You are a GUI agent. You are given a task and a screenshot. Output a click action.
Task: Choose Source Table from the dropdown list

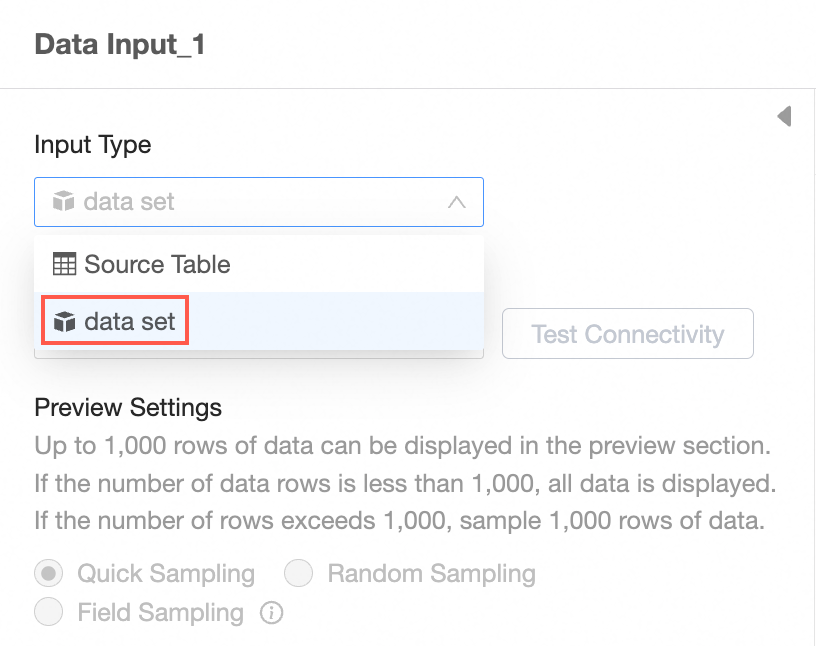[x=157, y=265]
